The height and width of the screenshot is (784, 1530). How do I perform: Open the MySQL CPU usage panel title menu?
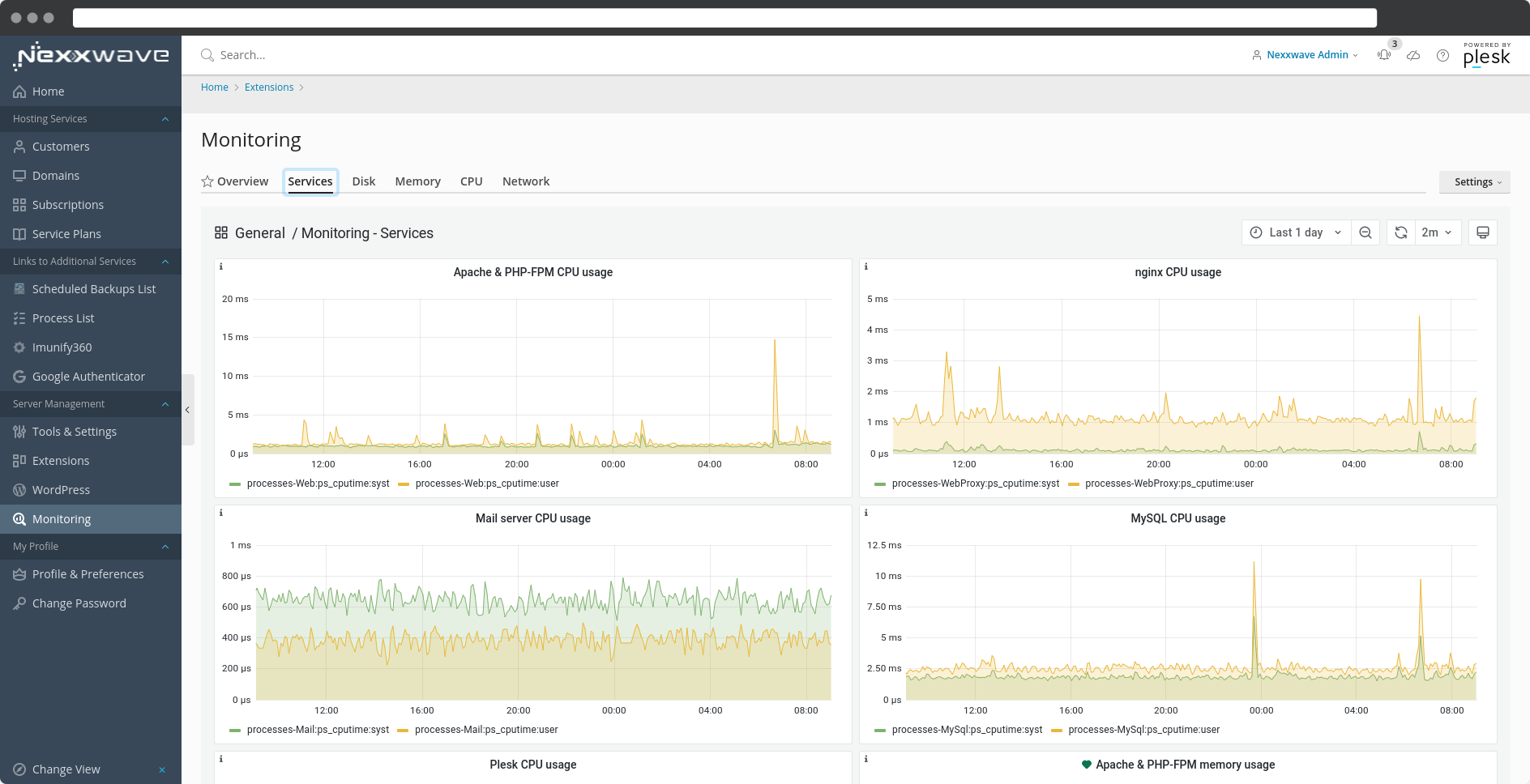tap(1177, 518)
